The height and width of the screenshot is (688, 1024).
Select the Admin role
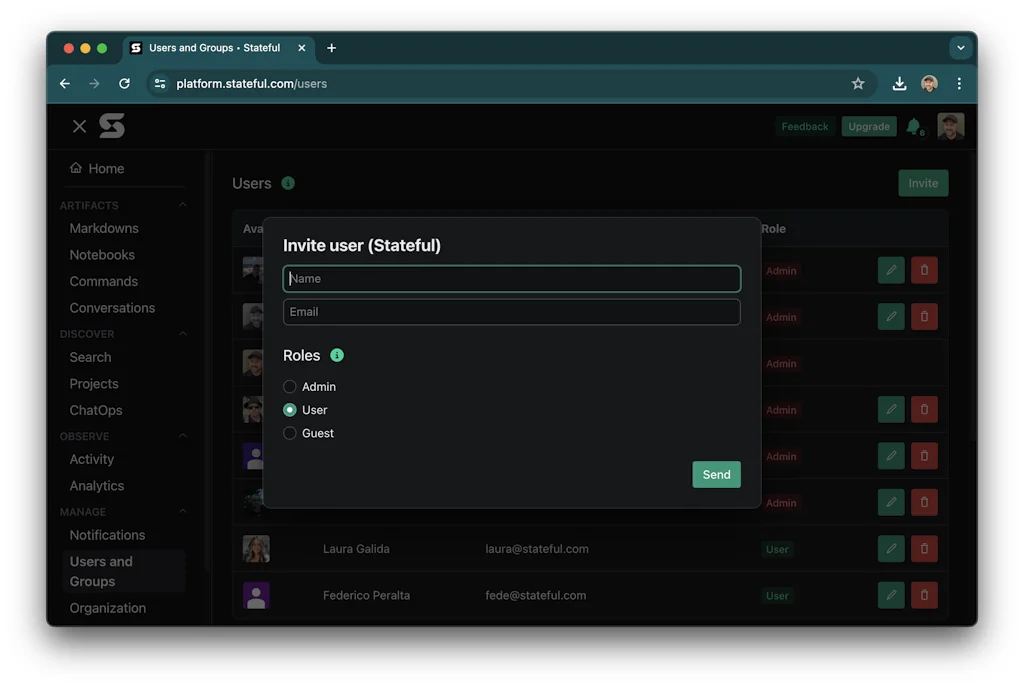[x=290, y=387]
